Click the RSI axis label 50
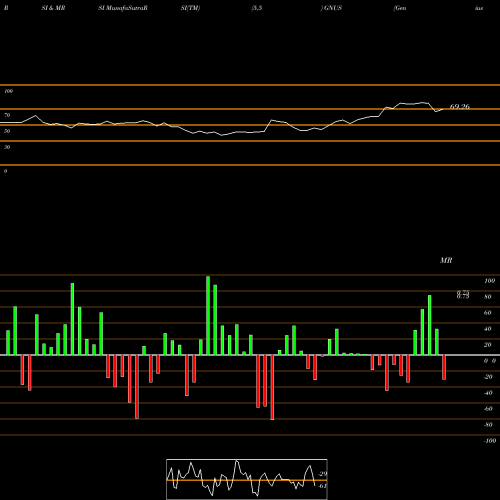500x500 pixels. pos(7,131)
